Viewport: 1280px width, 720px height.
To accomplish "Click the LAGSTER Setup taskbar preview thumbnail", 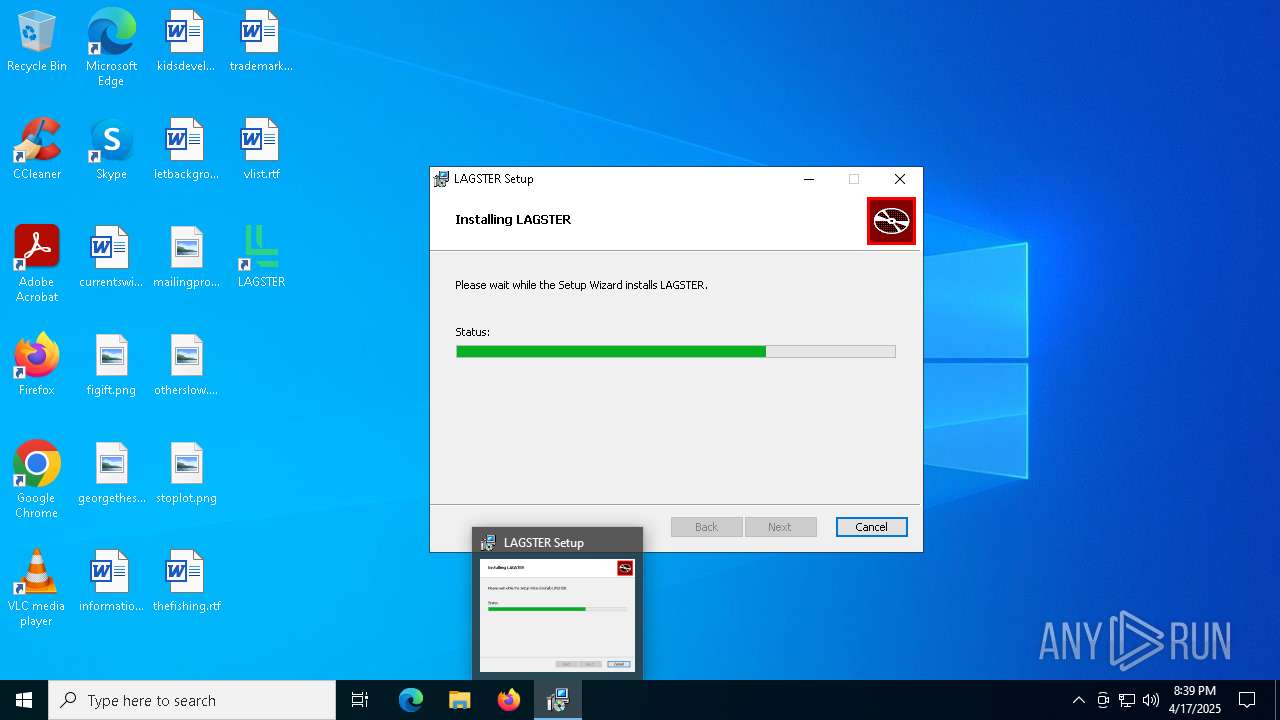I will click(x=557, y=615).
